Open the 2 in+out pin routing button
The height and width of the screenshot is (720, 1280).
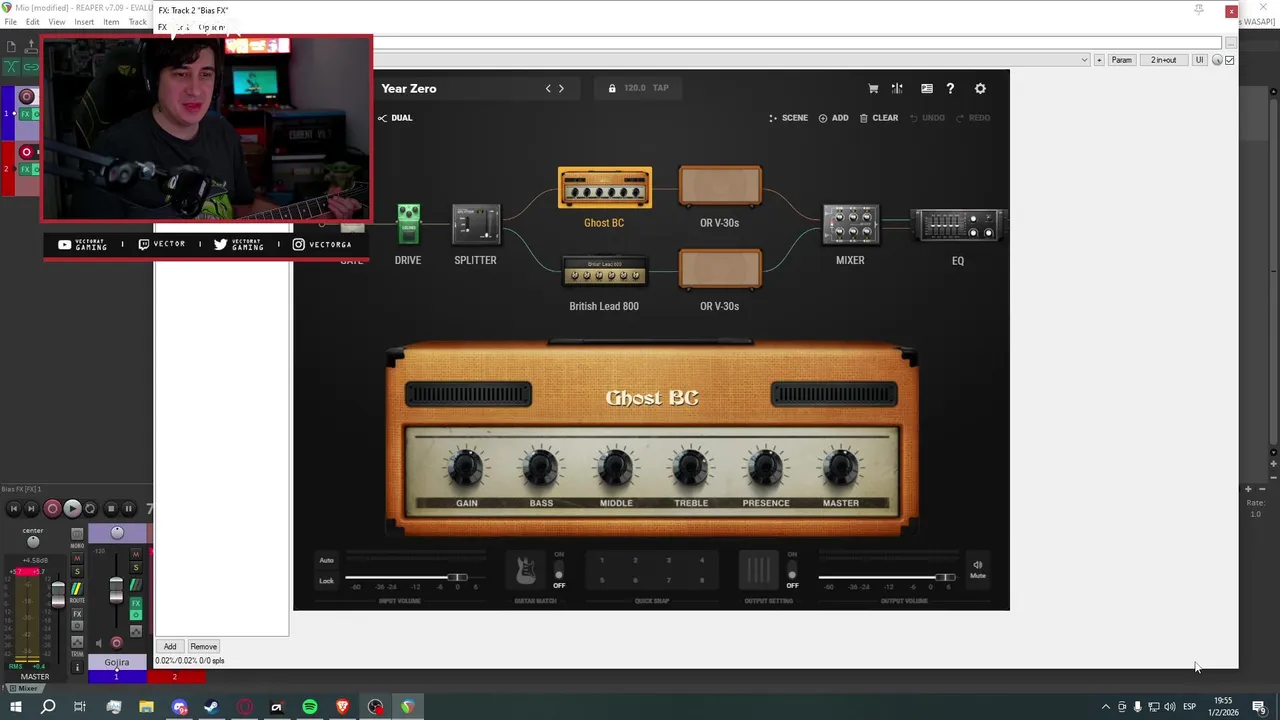click(x=1164, y=60)
